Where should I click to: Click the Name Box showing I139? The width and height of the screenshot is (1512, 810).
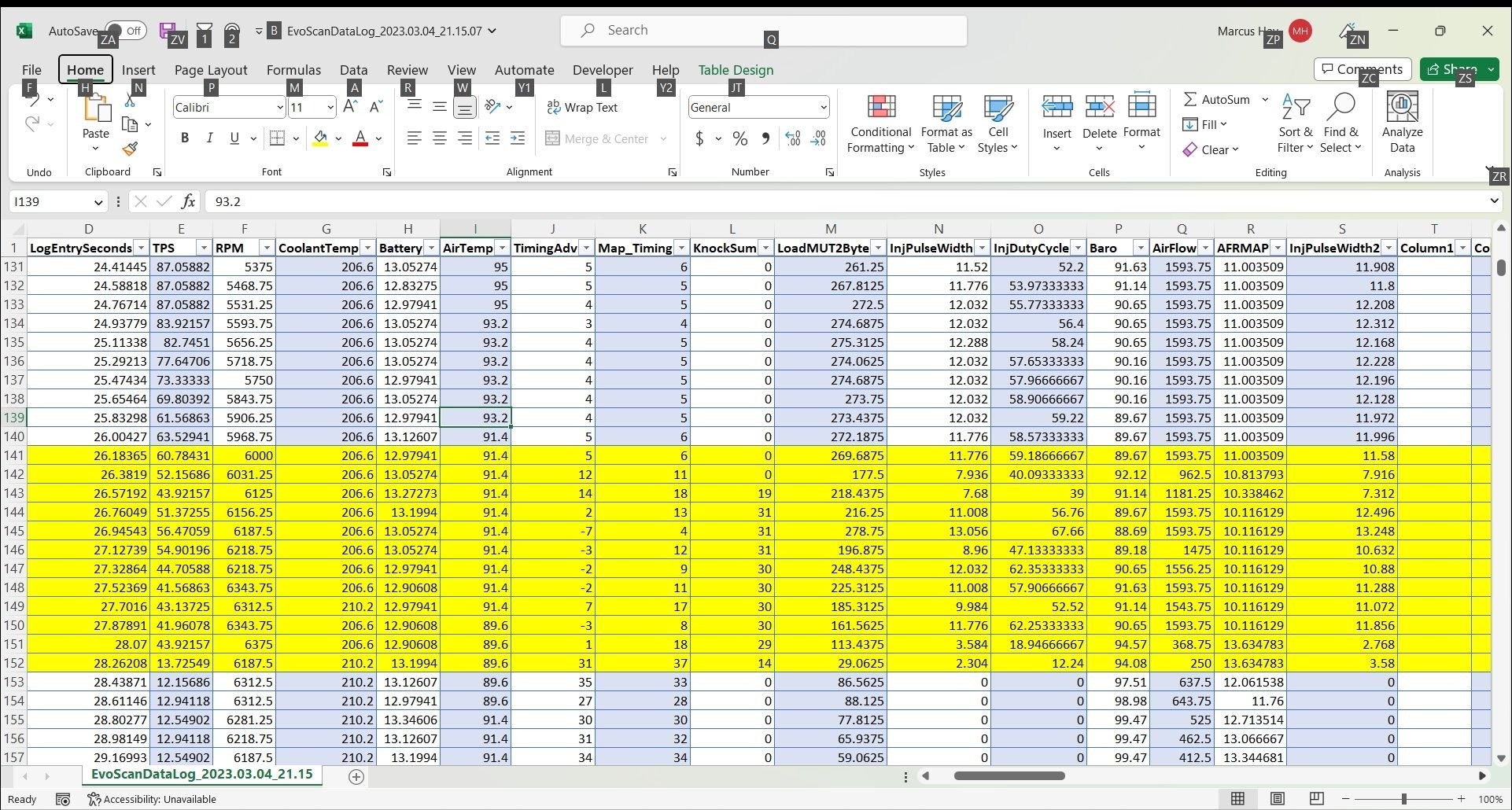pyautogui.click(x=51, y=202)
